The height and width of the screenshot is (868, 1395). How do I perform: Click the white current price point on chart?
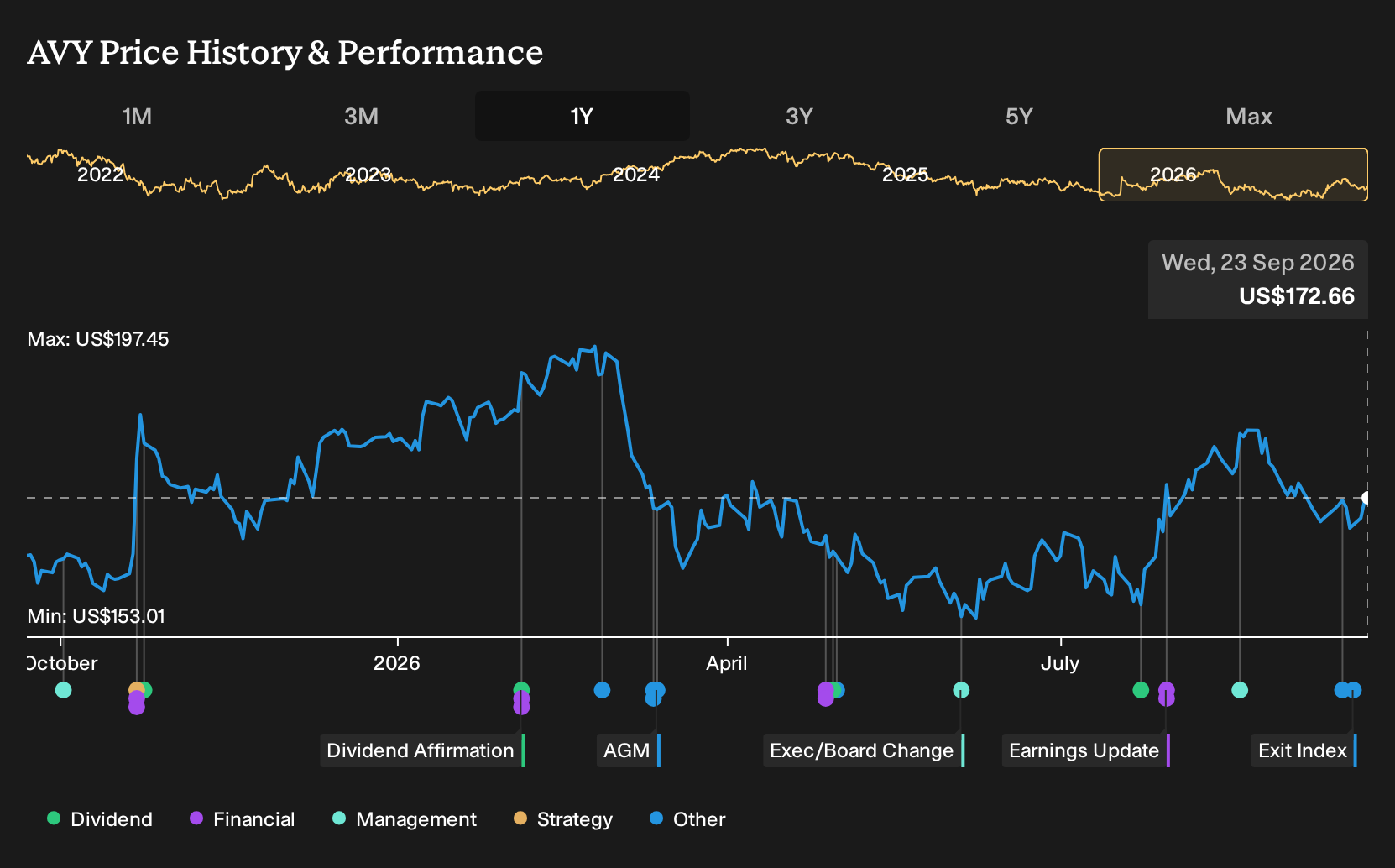click(x=1366, y=498)
